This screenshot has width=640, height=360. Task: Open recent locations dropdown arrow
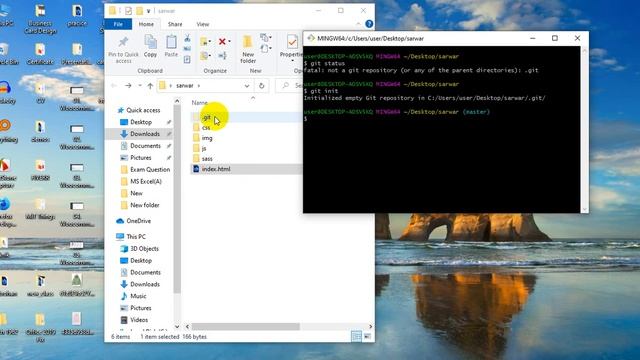coord(140,86)
